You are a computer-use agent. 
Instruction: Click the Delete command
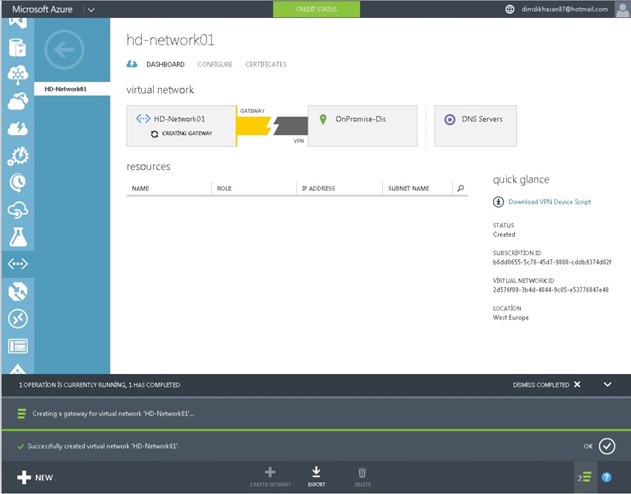click(x=362, y=477)
